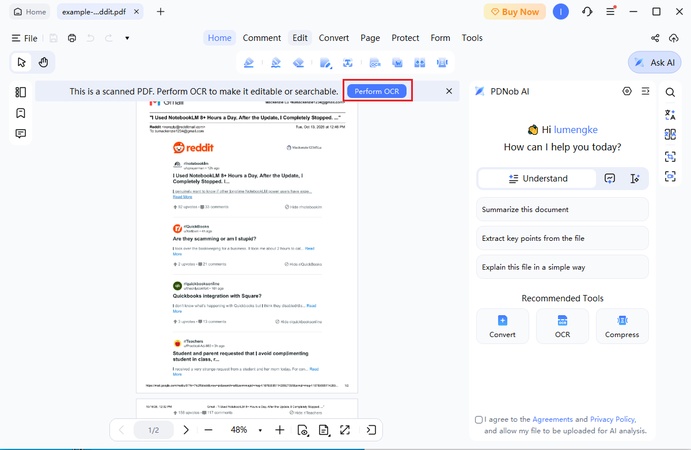Go to the next page arrow
Image resolution: width=691 pixels, height=450 pixels.
pos(186,430)
